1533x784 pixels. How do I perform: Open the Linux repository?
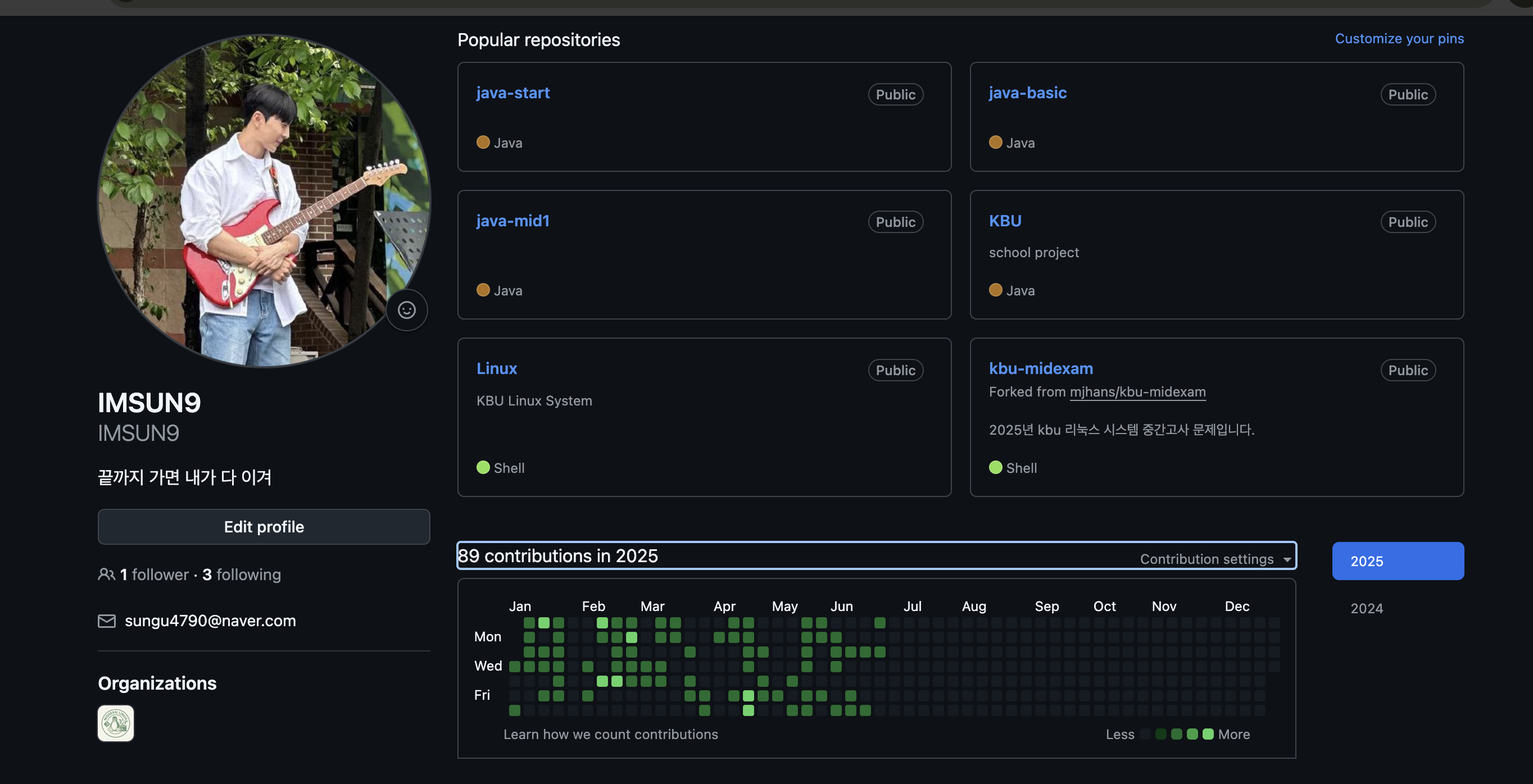pyautogui.click(x=496, y=368)
